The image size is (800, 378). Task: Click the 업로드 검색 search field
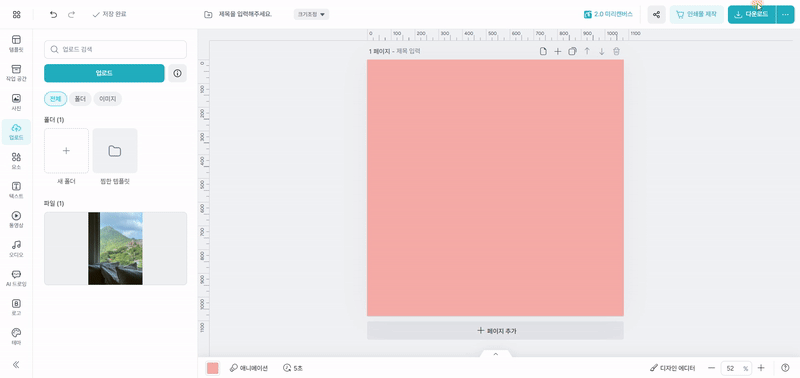(115, 49)
